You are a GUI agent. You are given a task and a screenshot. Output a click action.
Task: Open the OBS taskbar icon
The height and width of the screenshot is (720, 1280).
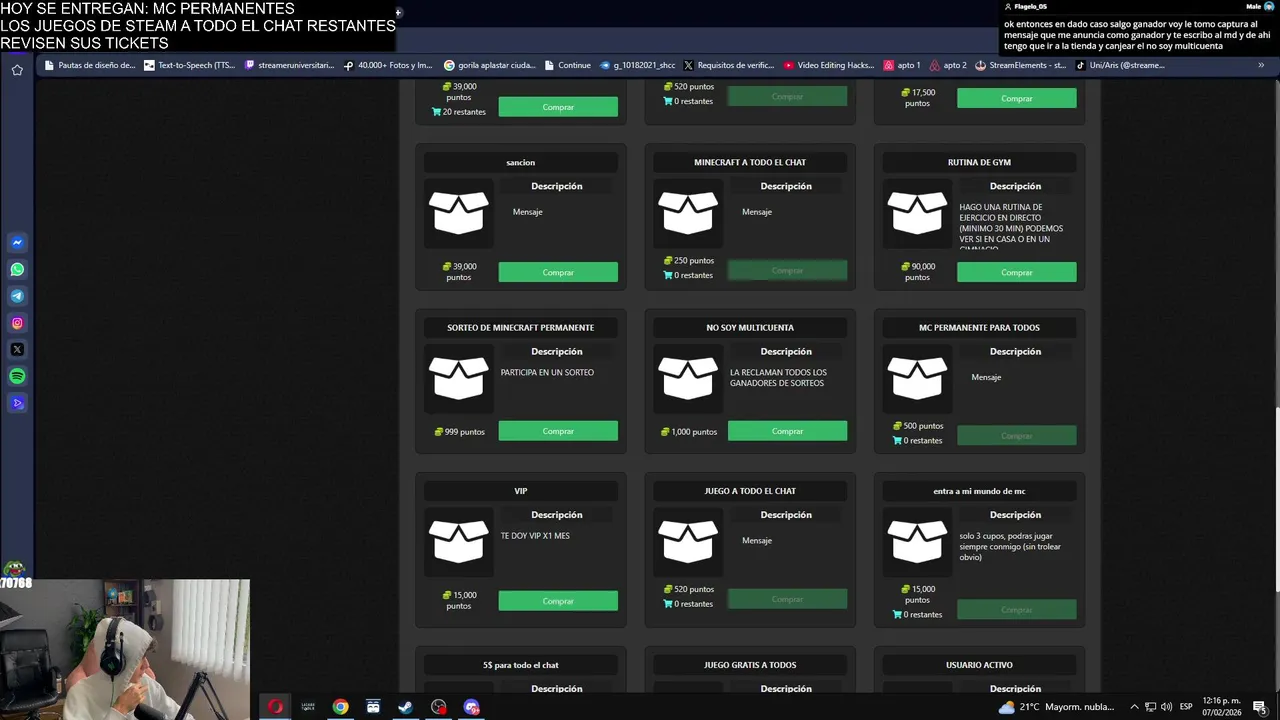(439, 707)
